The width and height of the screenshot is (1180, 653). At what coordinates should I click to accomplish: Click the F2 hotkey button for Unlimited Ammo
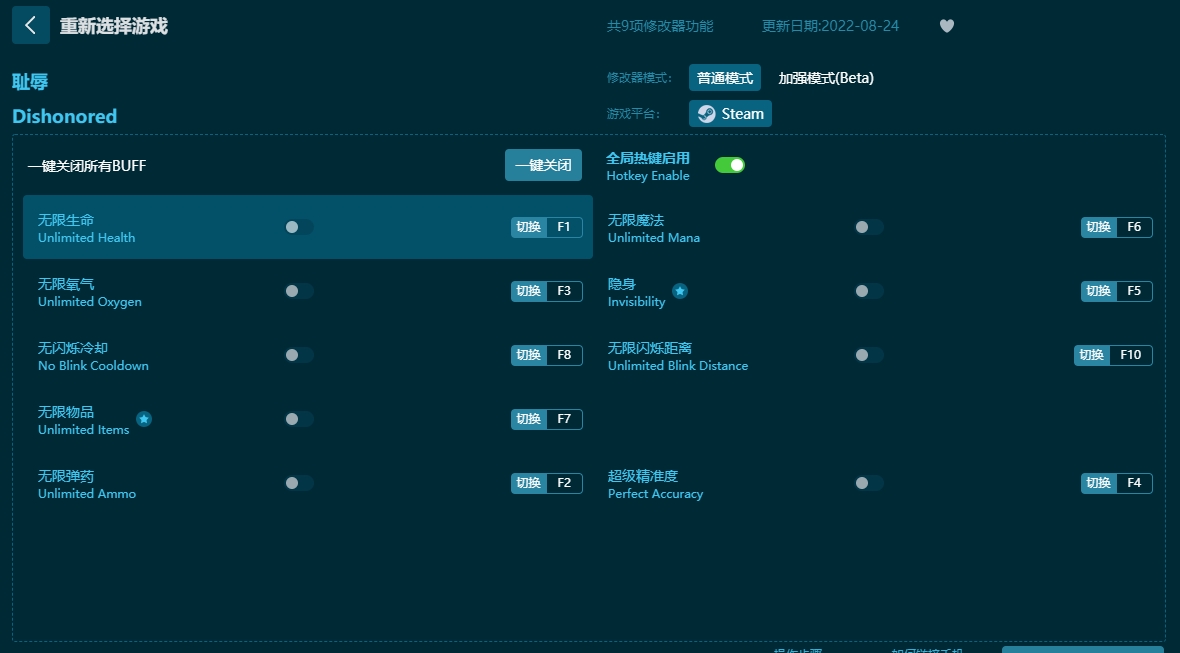547,483
